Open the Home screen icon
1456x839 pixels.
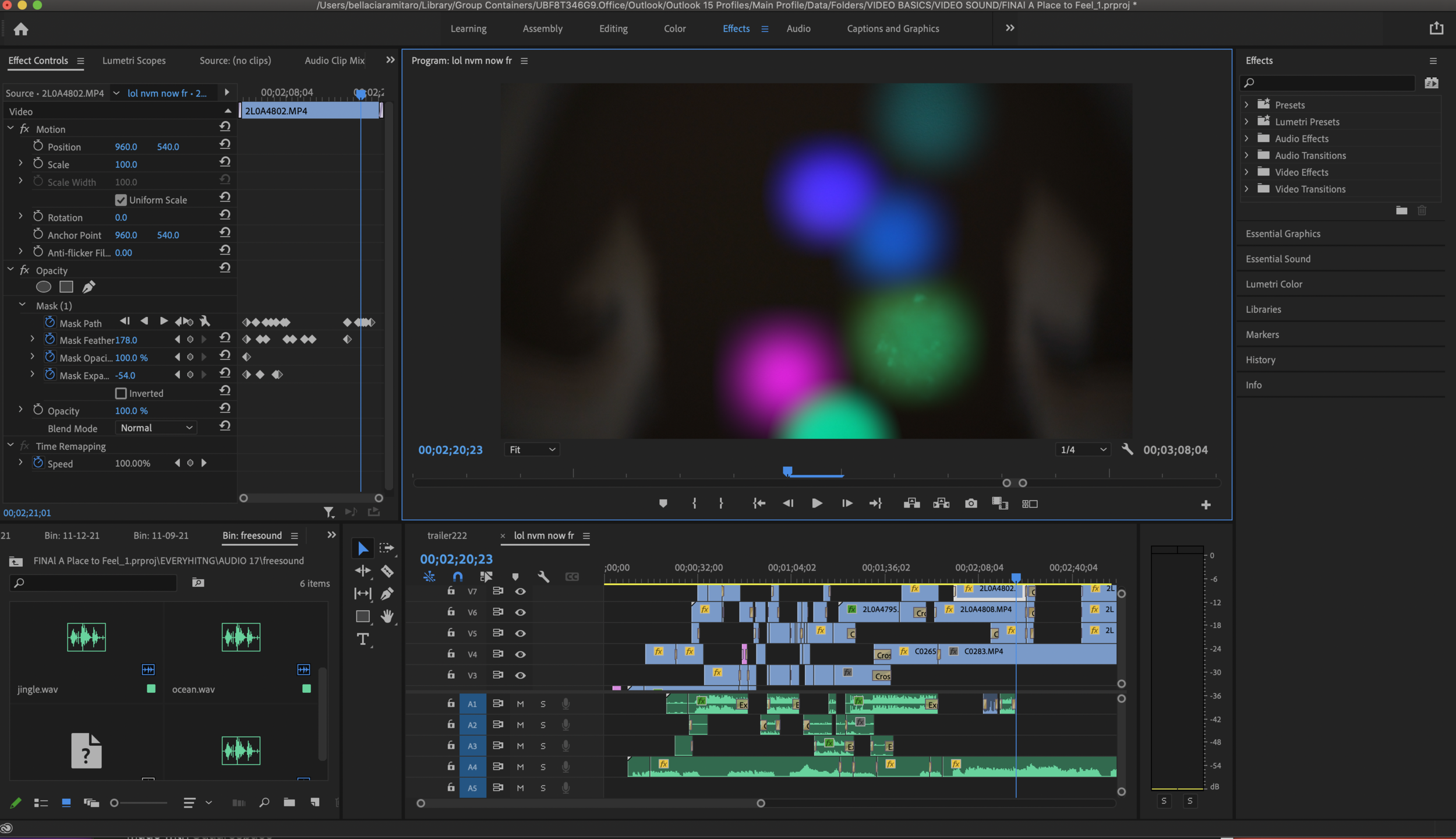tap(21, 29)
